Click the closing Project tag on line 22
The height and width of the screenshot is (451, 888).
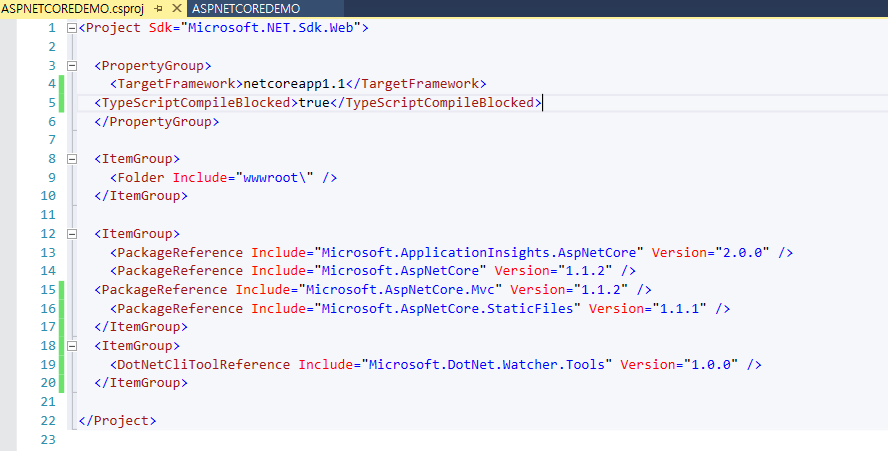click(x=117, y=420)
